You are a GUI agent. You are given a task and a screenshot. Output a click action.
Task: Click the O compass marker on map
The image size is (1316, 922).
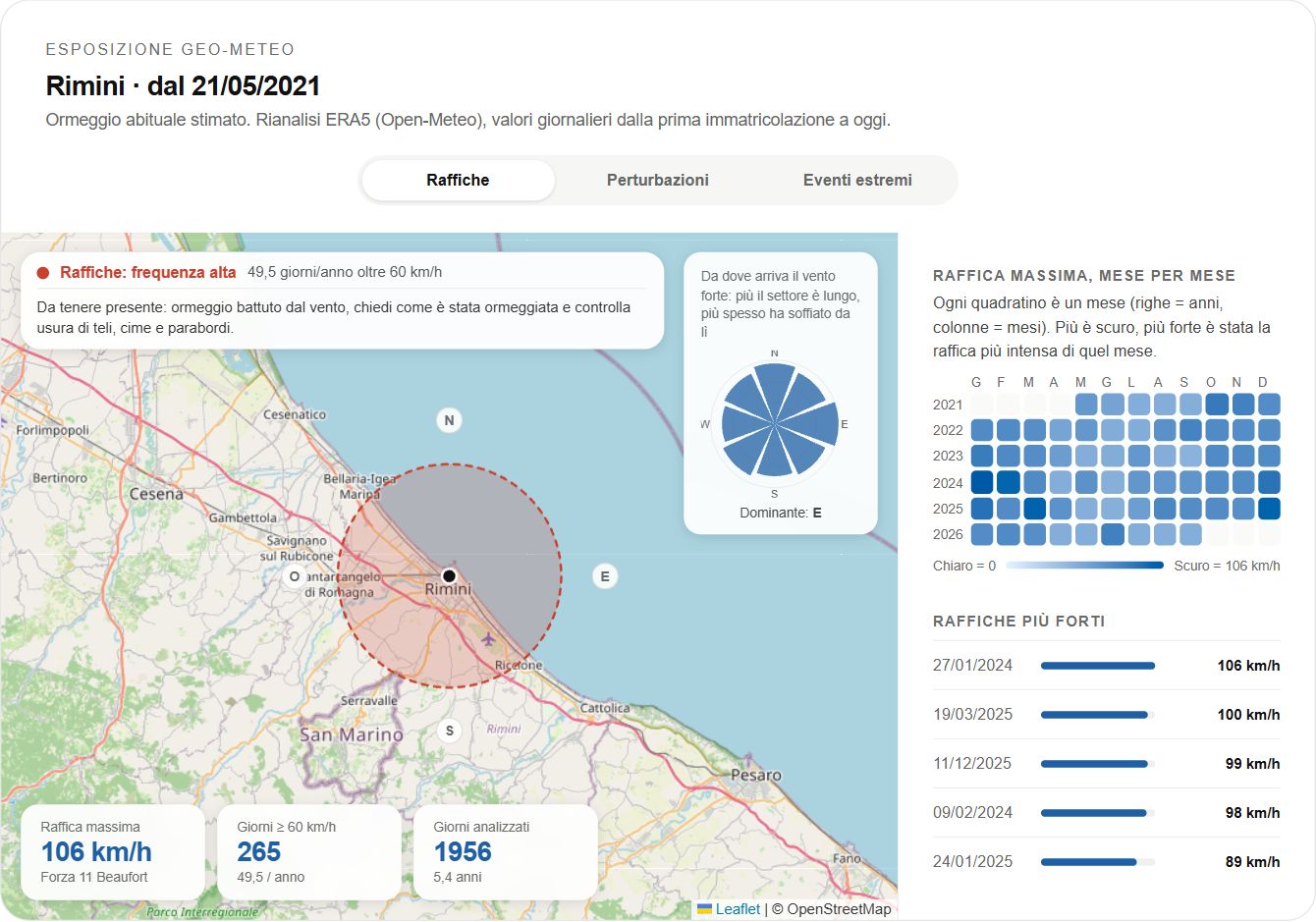(x=295, y=576)
